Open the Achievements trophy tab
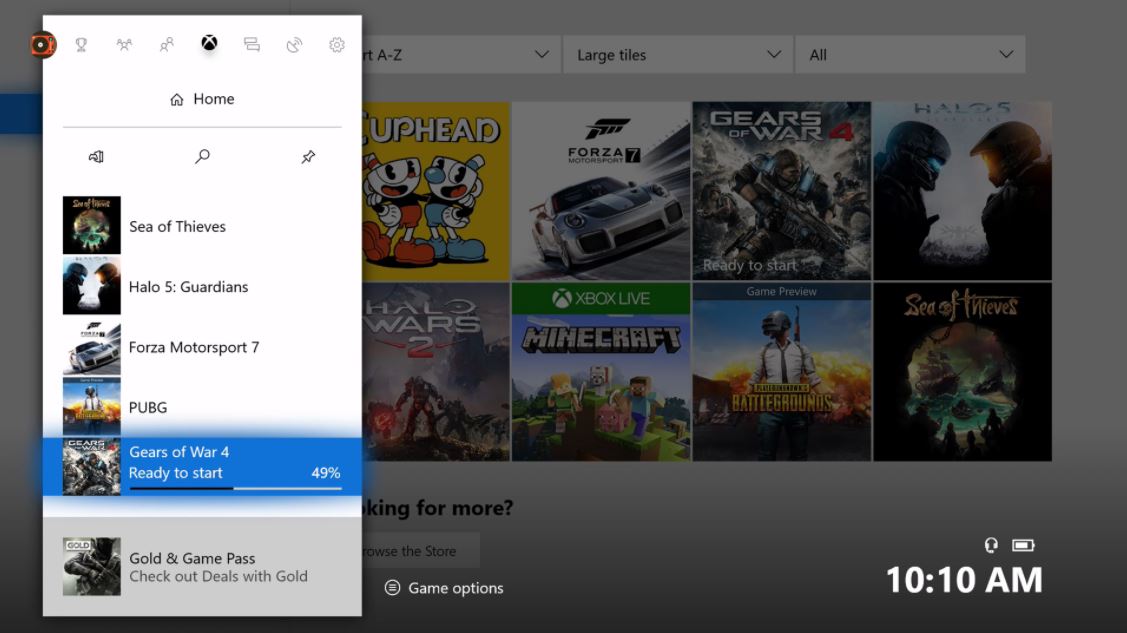The image size is (1127, 633). pos(81,45)
